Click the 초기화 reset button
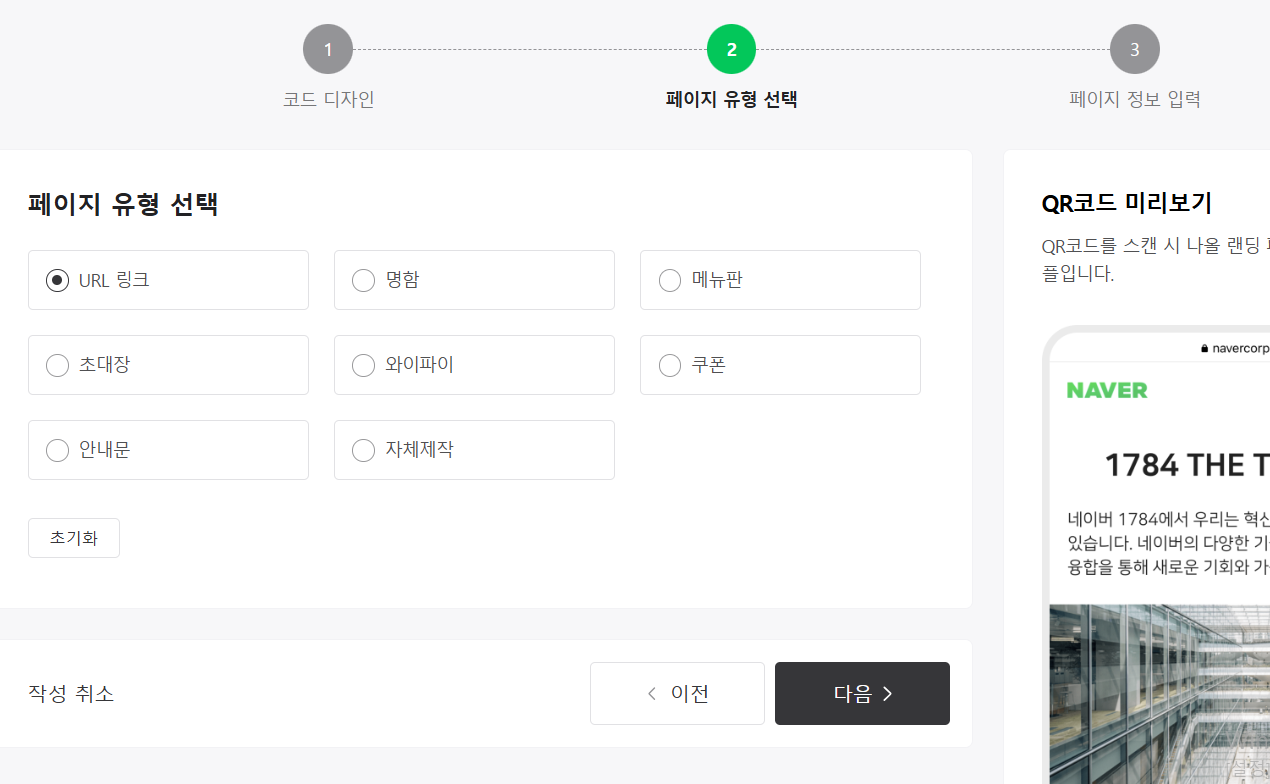1270x784 pixels. click(73, 537)
